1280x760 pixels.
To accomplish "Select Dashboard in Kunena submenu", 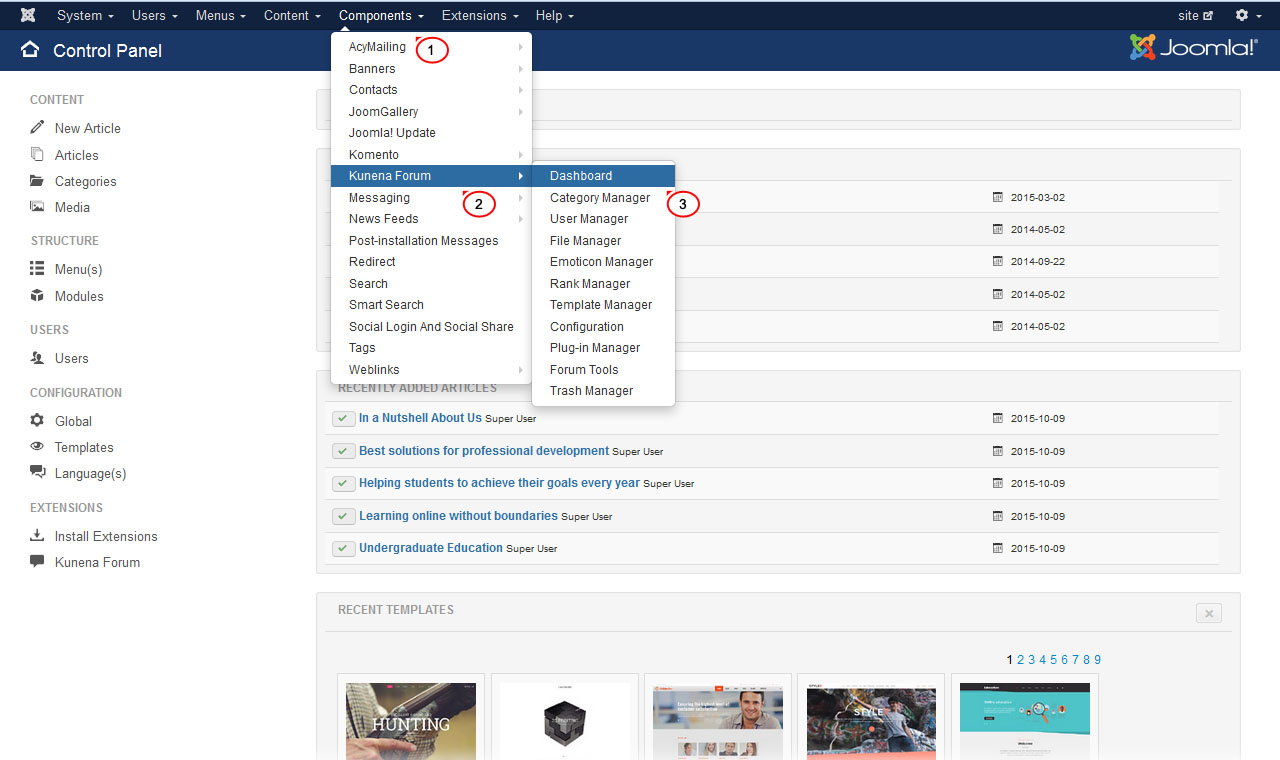I will pos(603,176).
